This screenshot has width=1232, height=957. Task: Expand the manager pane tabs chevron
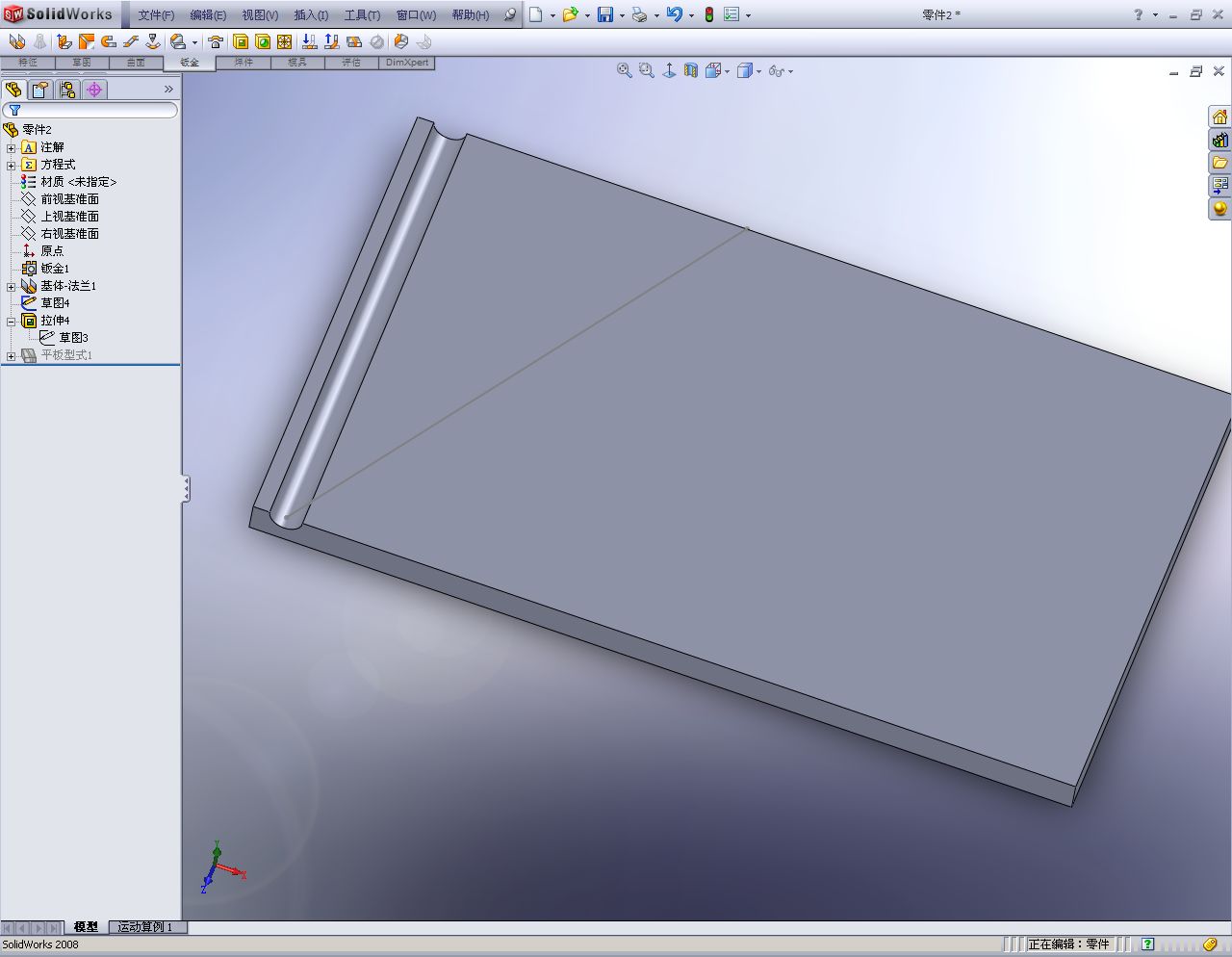(168, 90)
